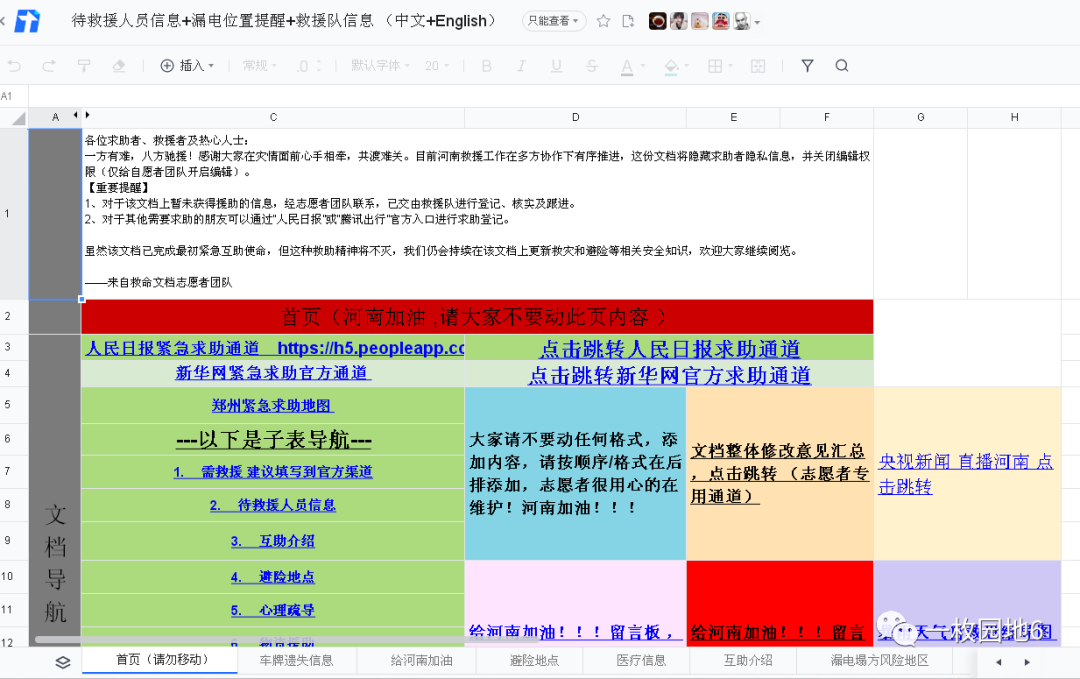Screen dimensions: 1080x679
Task: Open the 常规 number format dropdown
Action: tap(260, 65)
